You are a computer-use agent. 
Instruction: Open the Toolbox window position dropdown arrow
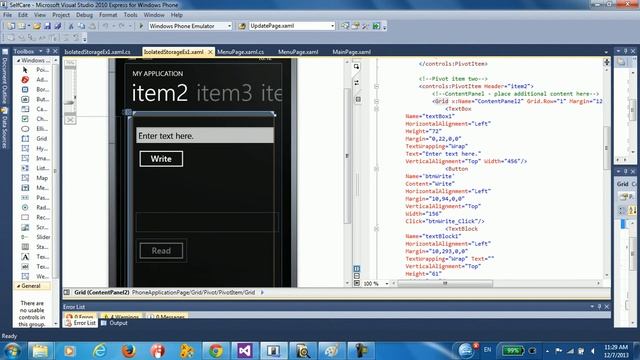tap(40, 51)
